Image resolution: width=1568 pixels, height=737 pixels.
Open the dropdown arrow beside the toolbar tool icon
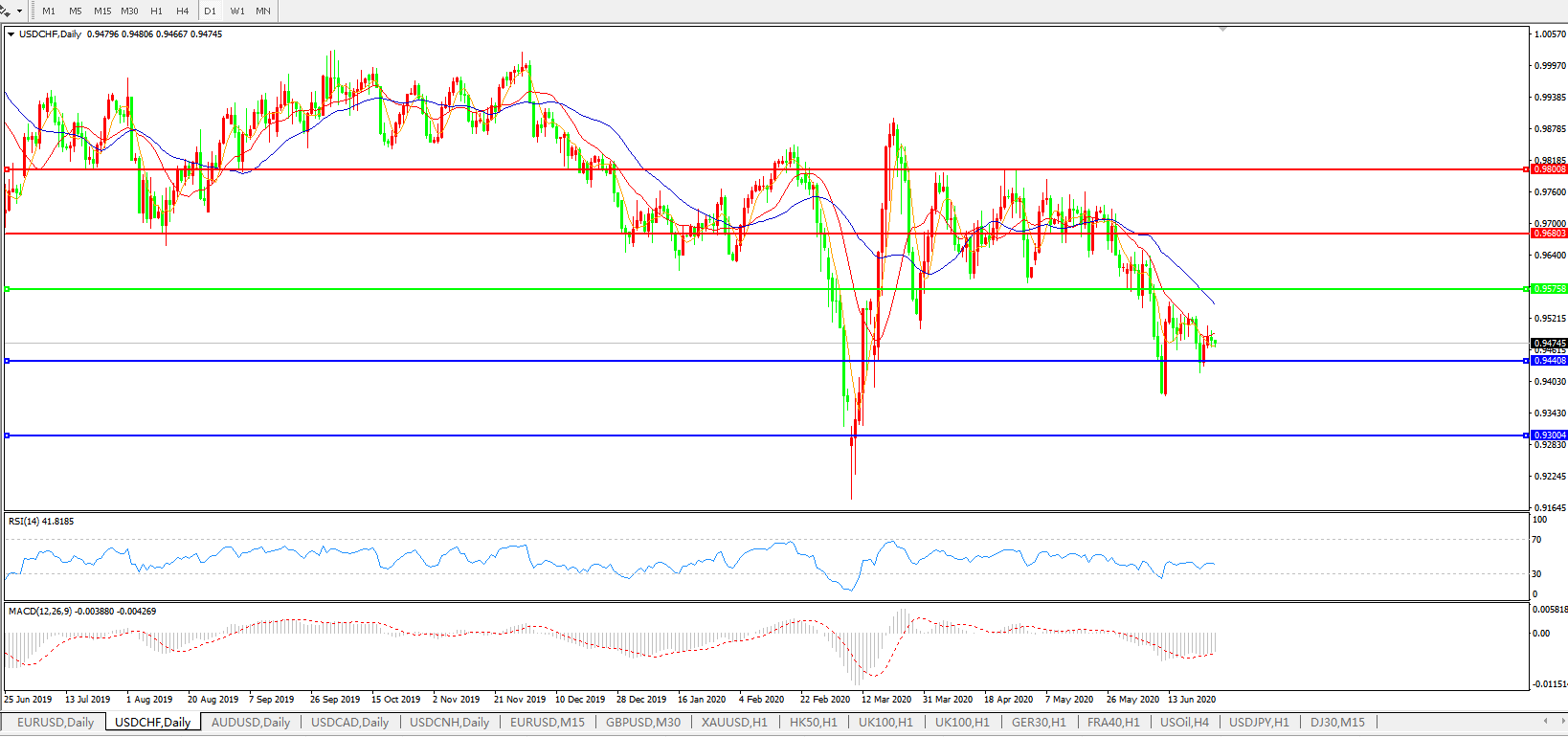coord(19,11)
